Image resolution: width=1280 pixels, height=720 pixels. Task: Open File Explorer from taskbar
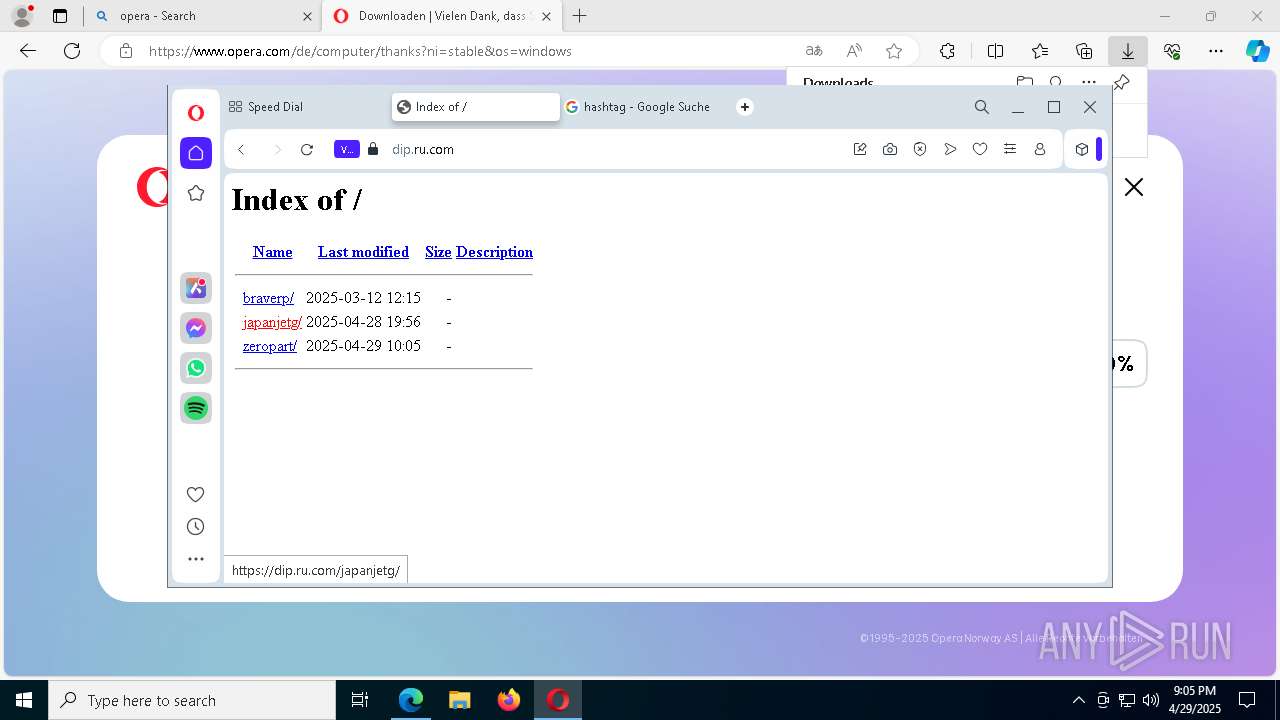460,700
